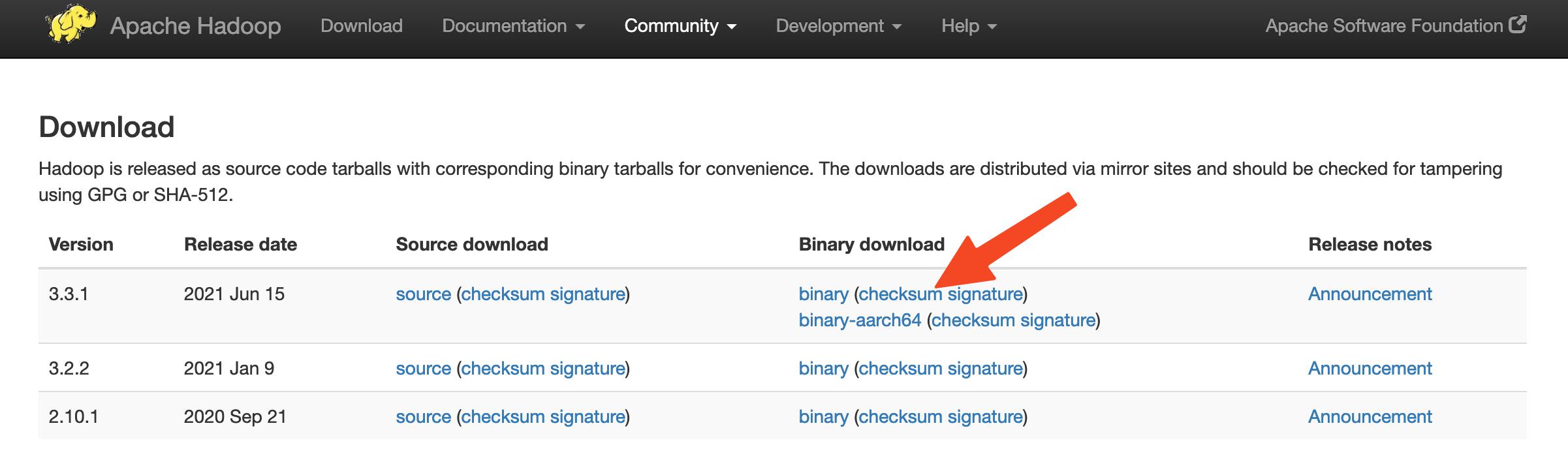This screenshot has width=1568, height=462.
Task: Download binary for version 3.3.1
Action: 823,294
